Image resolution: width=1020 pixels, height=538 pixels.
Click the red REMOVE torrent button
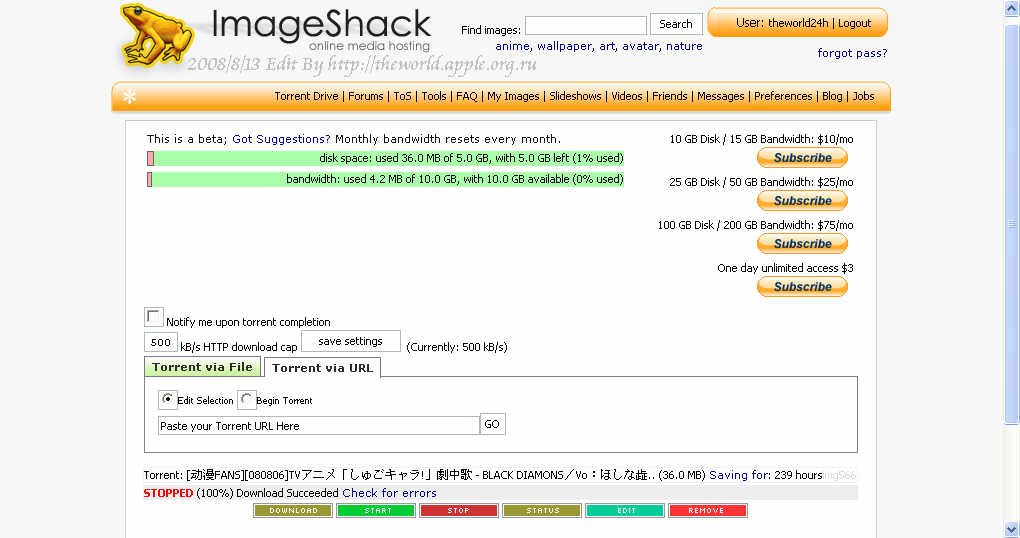coord(708,511)
